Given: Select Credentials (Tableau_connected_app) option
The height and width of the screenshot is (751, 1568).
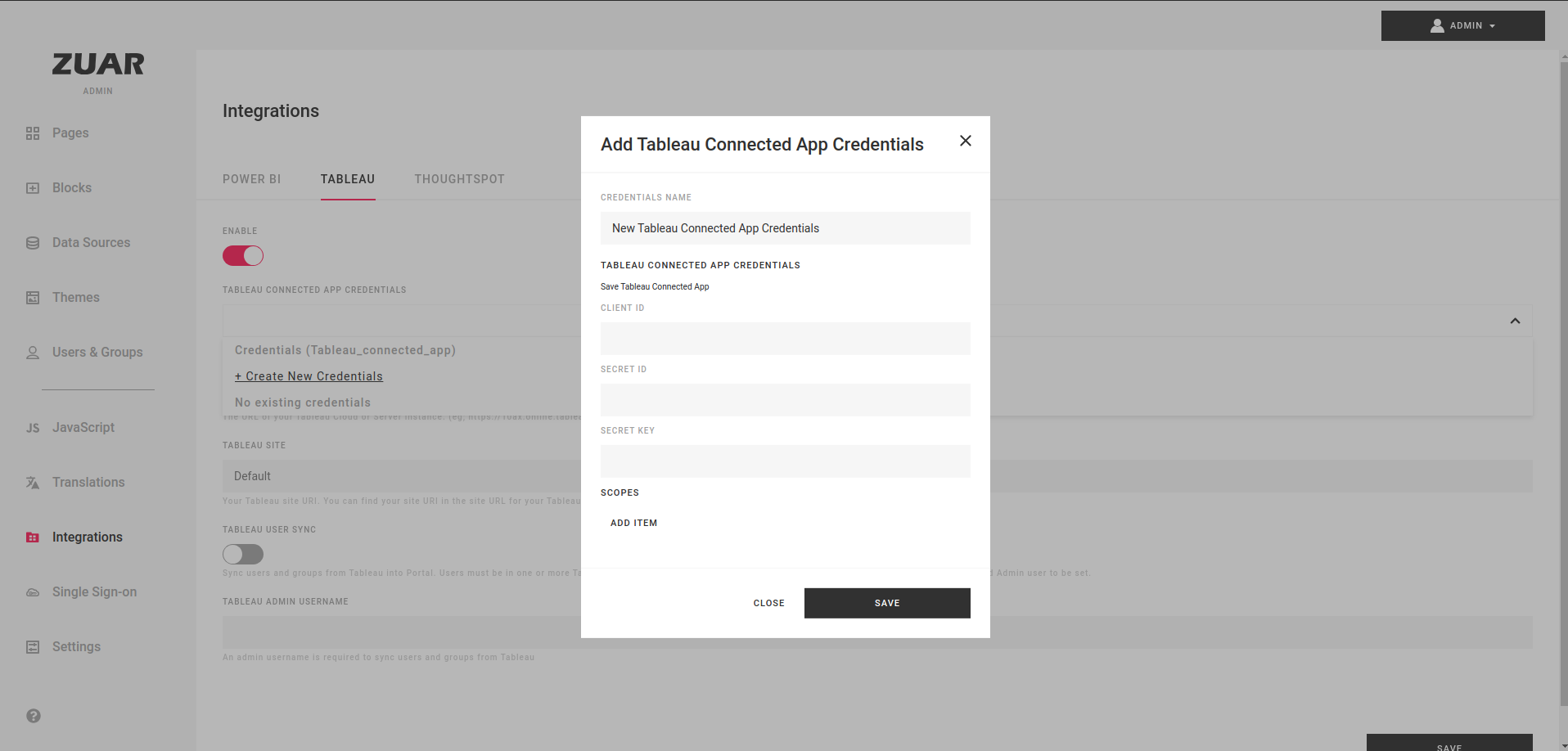Looking at the screenshot, I should point(345,350).
